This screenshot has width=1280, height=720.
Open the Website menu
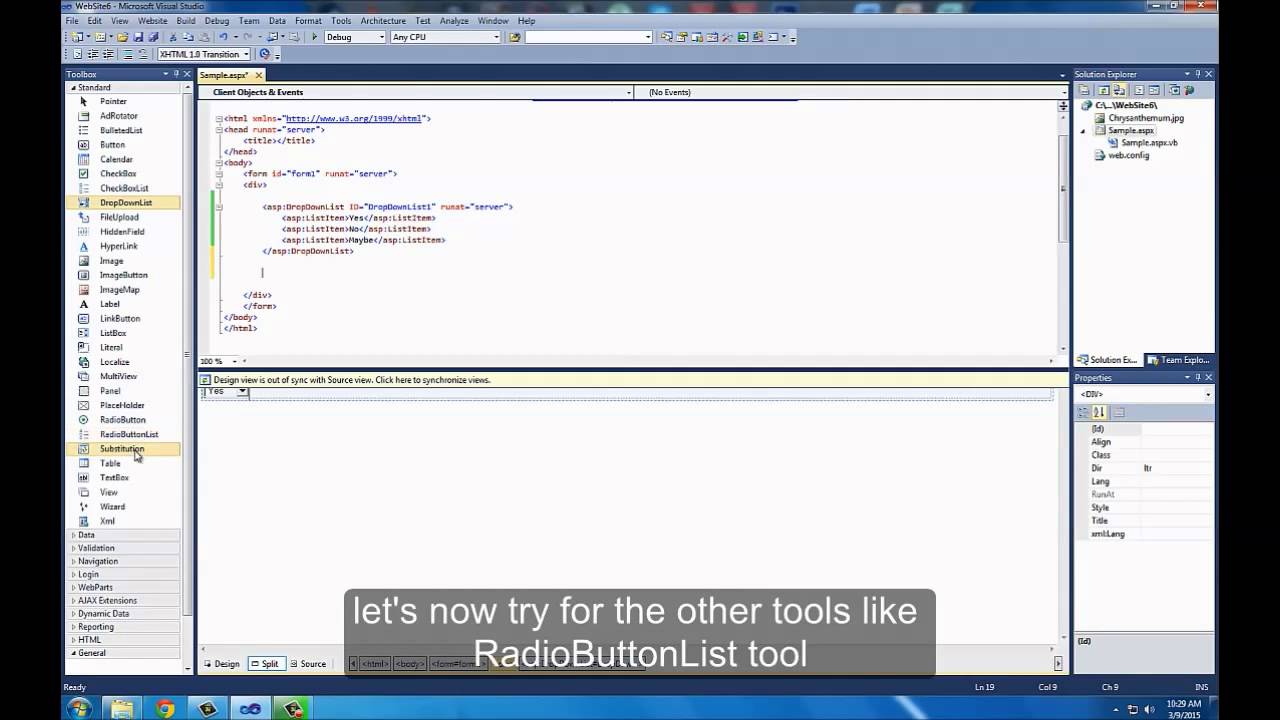coord(152,20)
